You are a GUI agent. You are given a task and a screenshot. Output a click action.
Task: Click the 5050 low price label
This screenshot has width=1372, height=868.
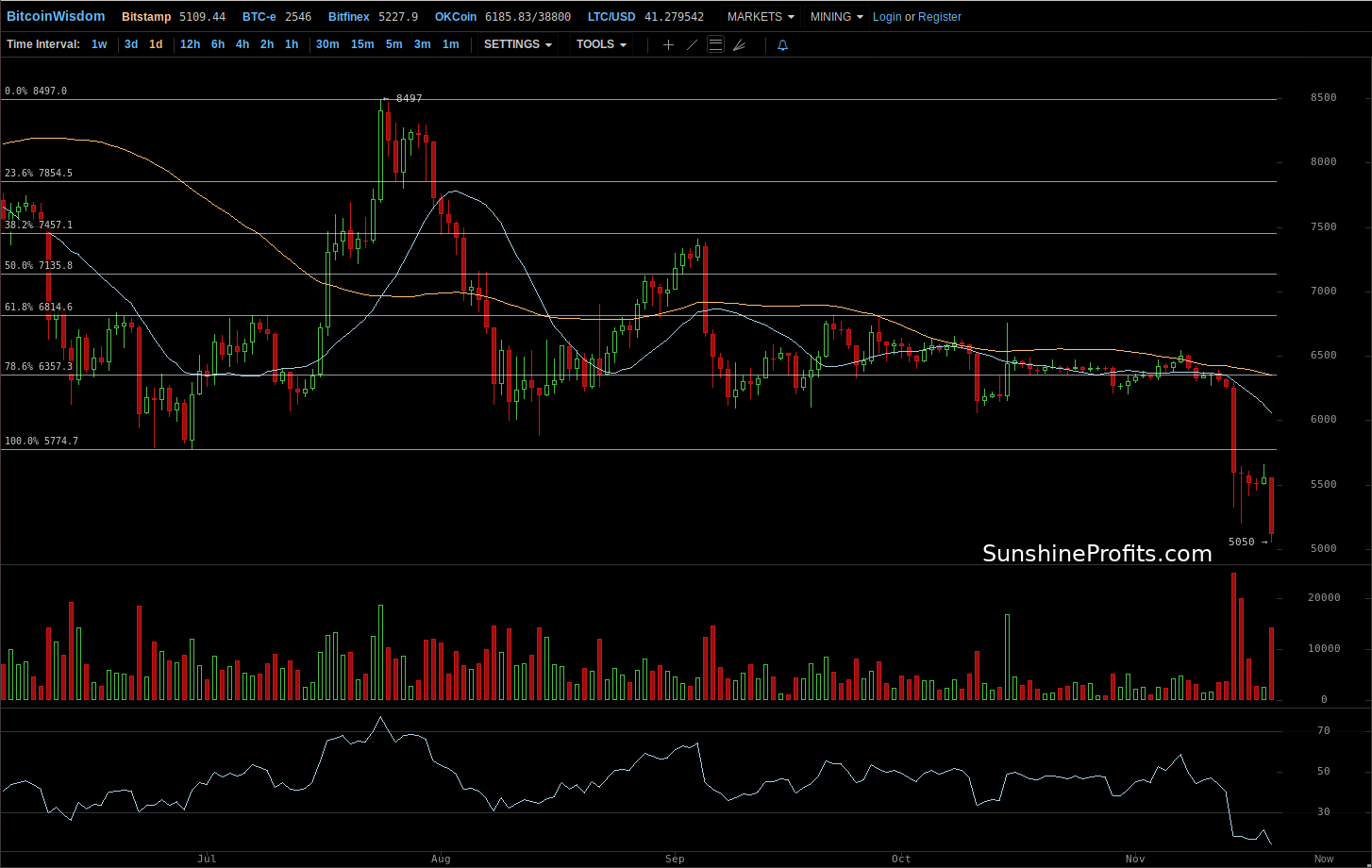[1242, 542]
